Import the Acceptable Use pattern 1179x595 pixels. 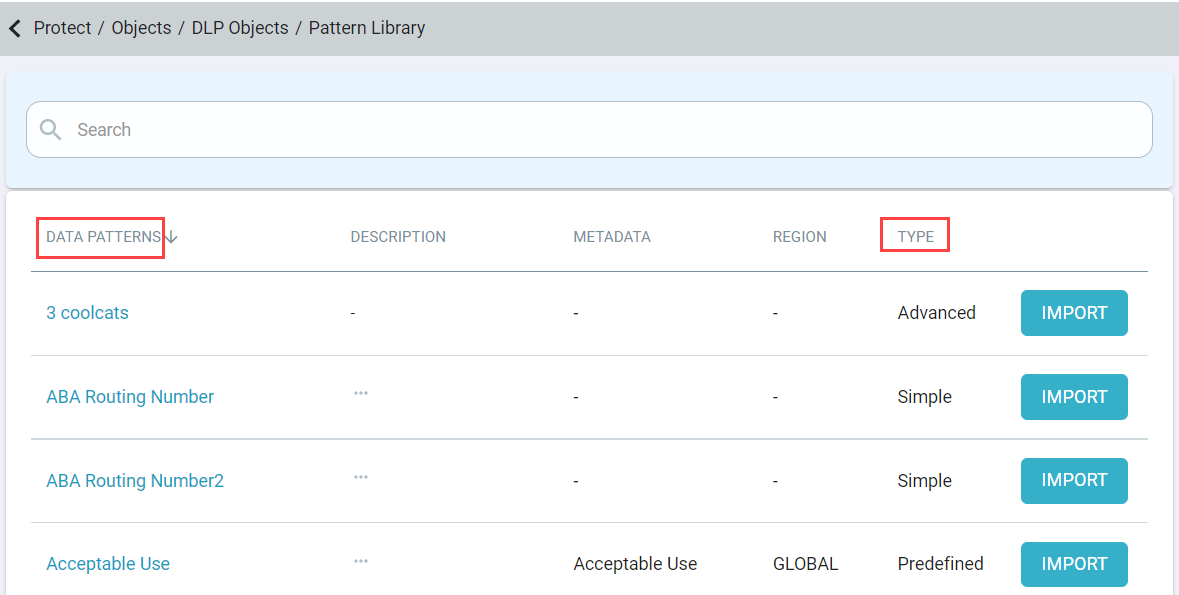point(1074,564)
